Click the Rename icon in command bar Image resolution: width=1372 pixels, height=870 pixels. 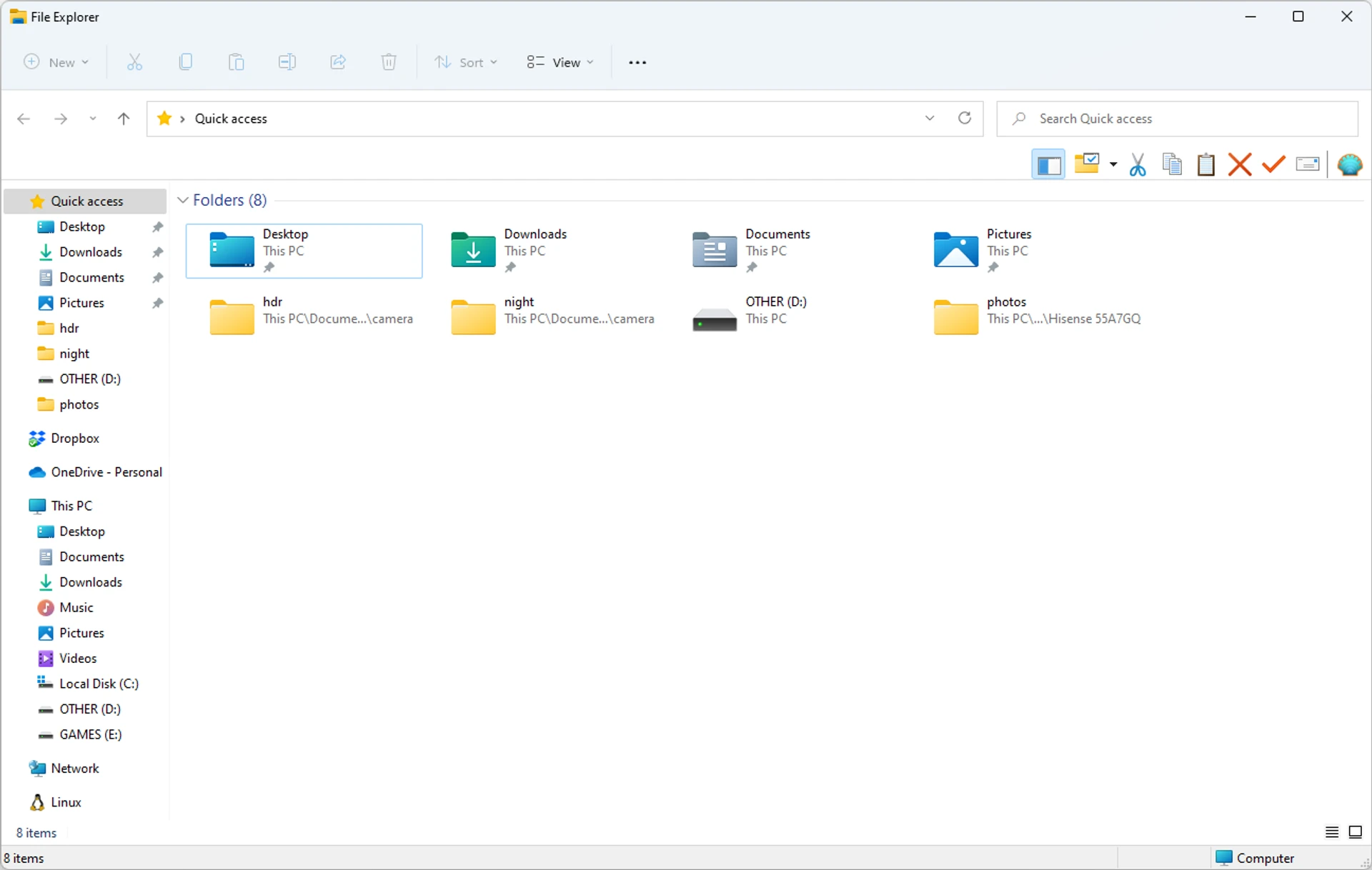coord(287,62)
